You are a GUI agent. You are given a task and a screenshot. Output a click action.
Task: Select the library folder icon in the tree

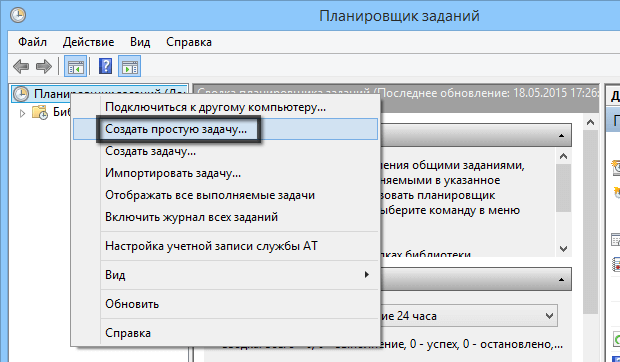click(40, 113)
